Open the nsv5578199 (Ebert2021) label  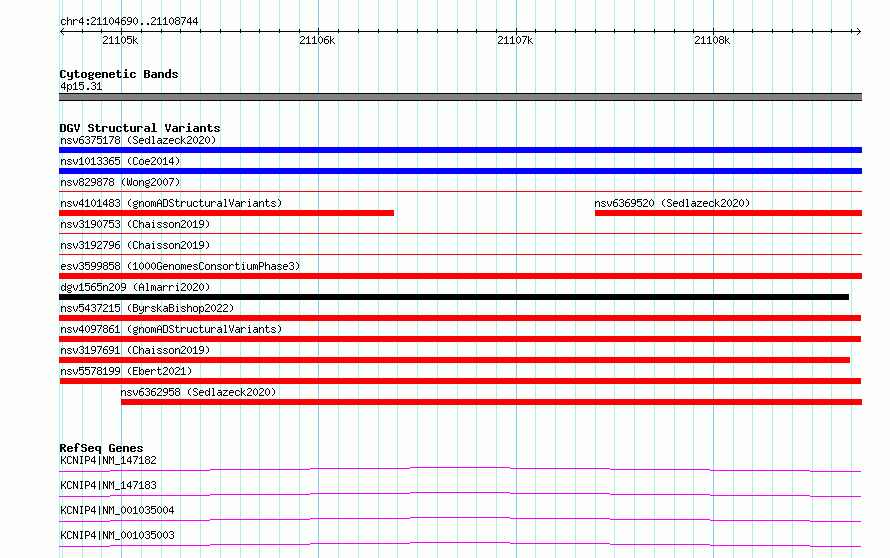(x=126, y=371)
